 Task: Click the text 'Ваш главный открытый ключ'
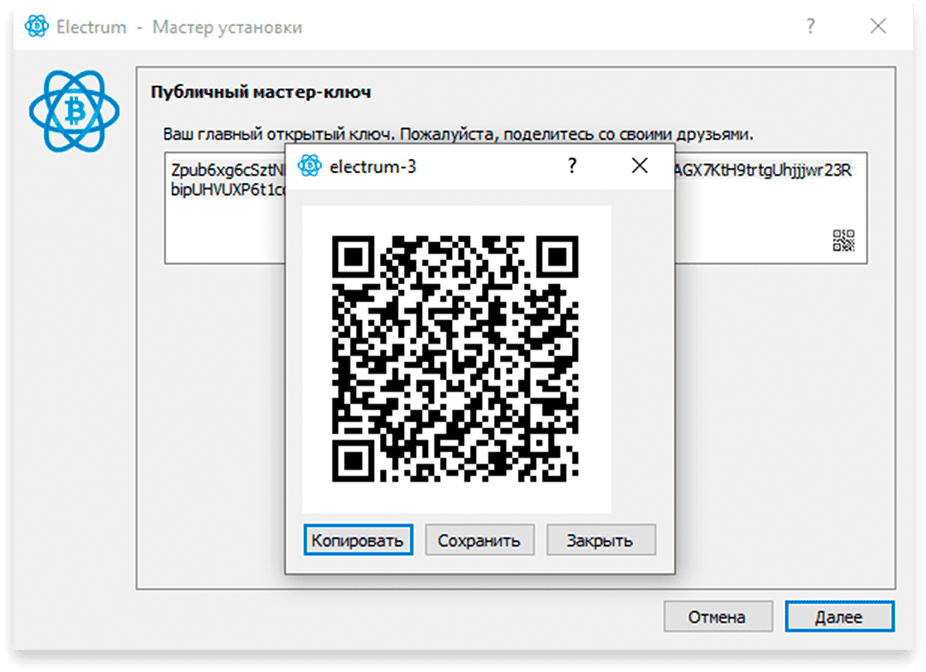(x=278, y=134)
